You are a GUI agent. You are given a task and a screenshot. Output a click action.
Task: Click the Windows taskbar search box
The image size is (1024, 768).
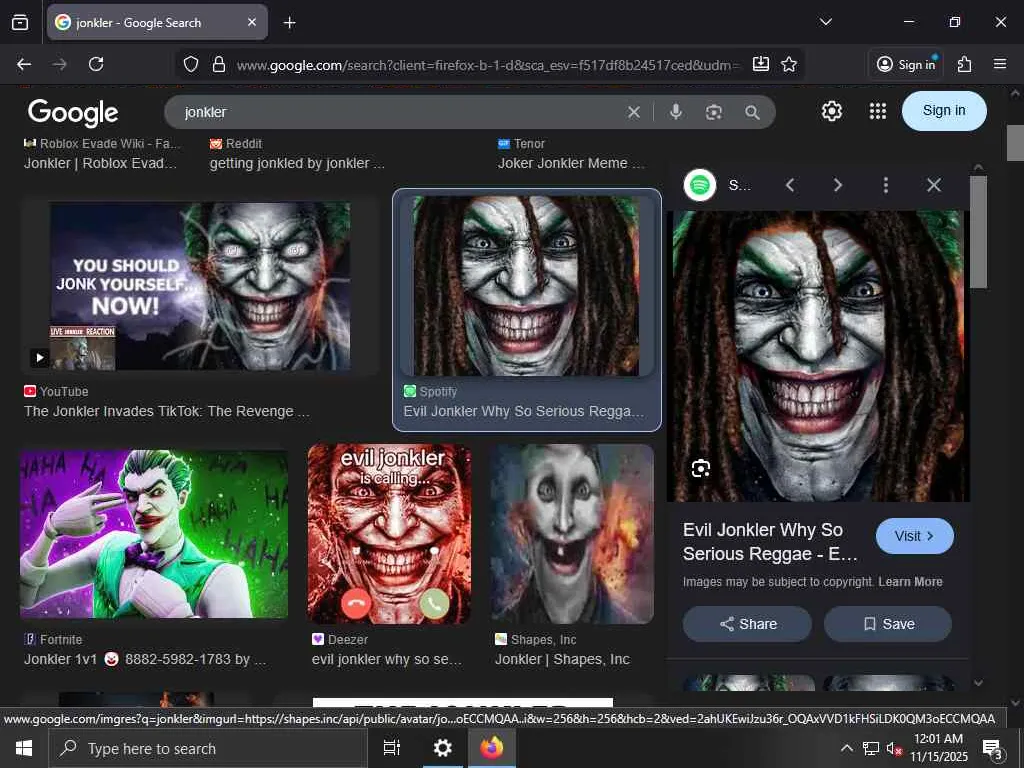(208, 748)
